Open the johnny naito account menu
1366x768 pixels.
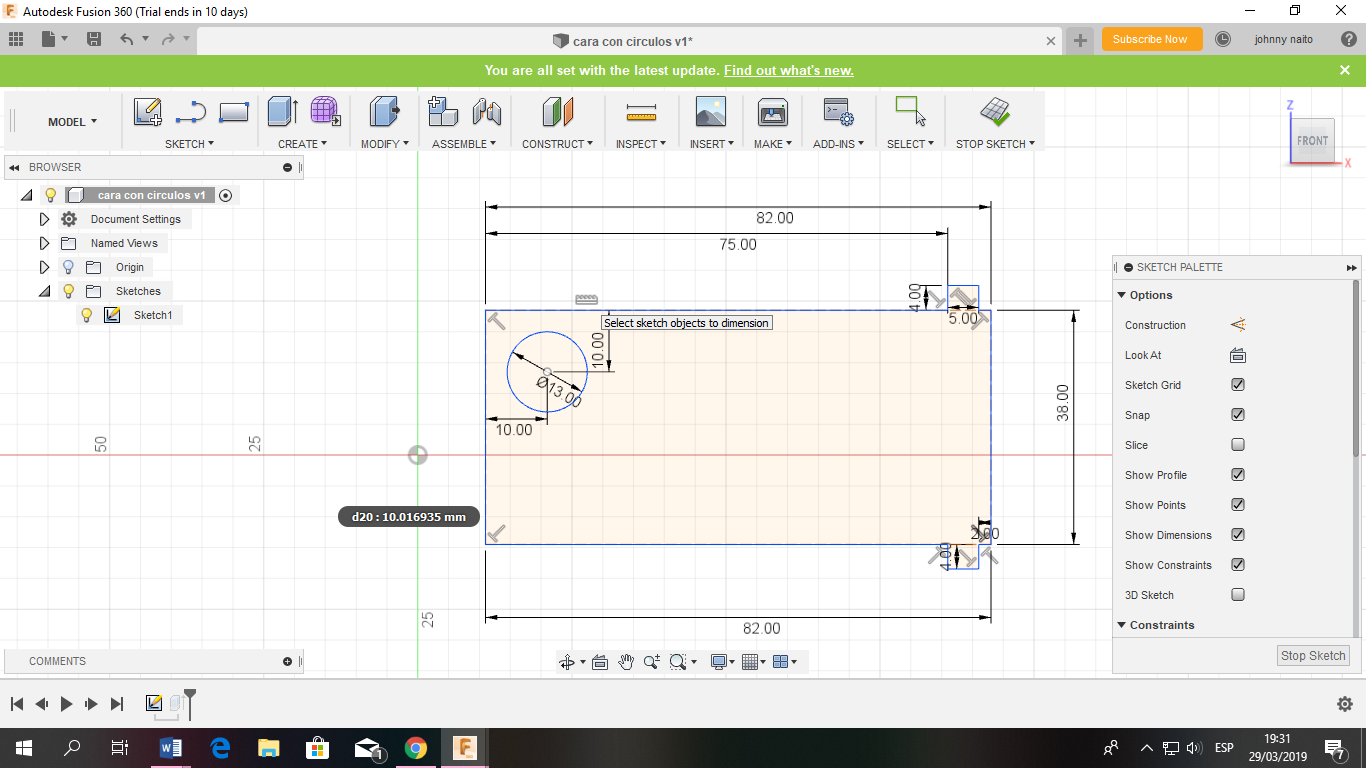click(x=1283, y=39)
